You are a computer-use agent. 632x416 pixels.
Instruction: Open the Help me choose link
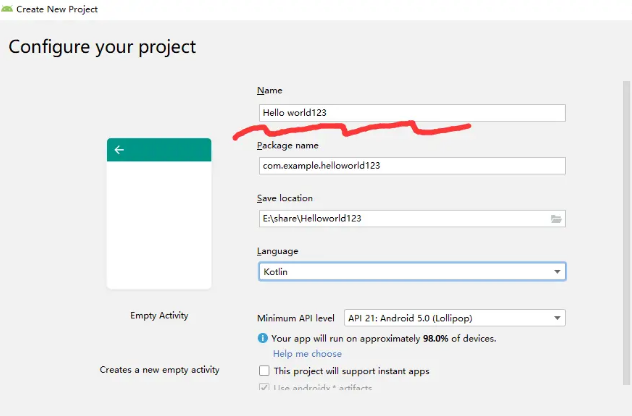307,354
